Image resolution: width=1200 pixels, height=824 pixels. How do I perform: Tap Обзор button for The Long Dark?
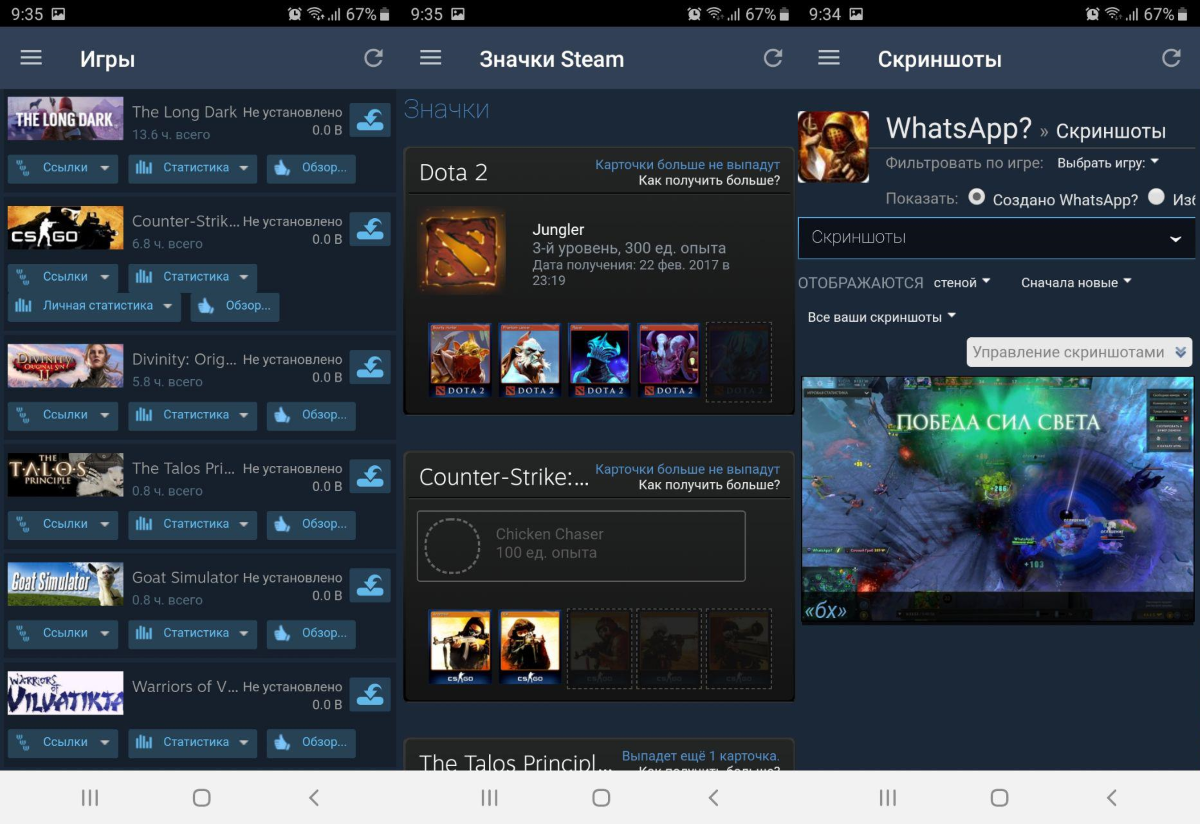click(311, 168)
